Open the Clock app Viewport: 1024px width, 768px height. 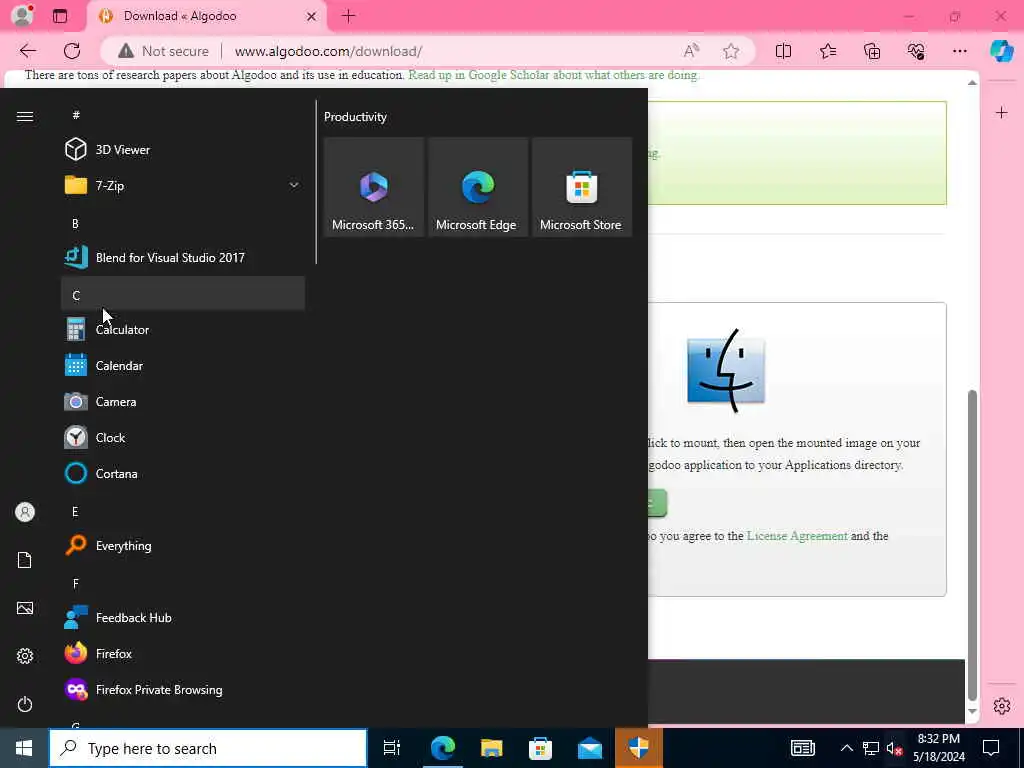click(x=183, y=438)
